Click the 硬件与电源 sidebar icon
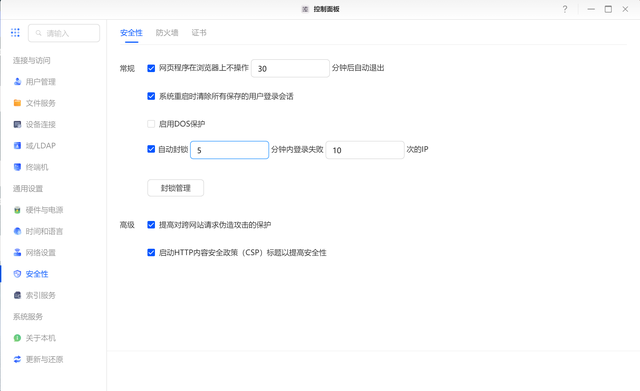Image resolution: width=640 pixels, height=391 pixels. (17, 210)
